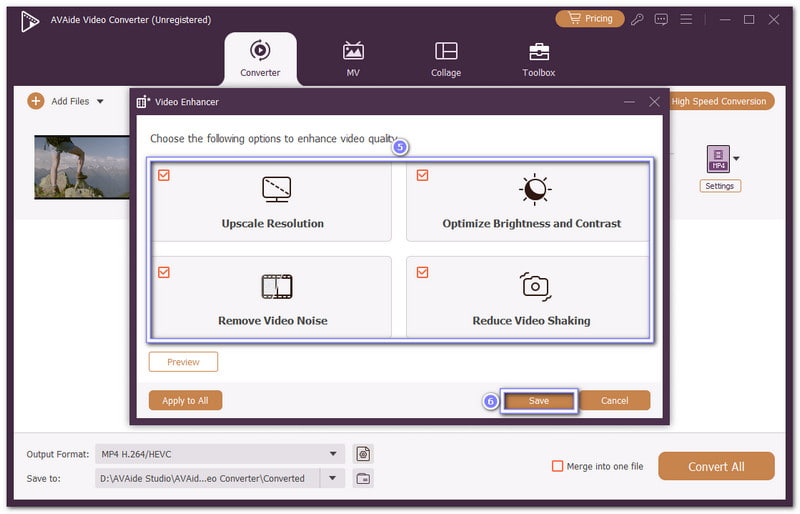This screenshot has width=800, height=514.
Task: Expand the Output Format dropdown
Action: coord(332,454)
